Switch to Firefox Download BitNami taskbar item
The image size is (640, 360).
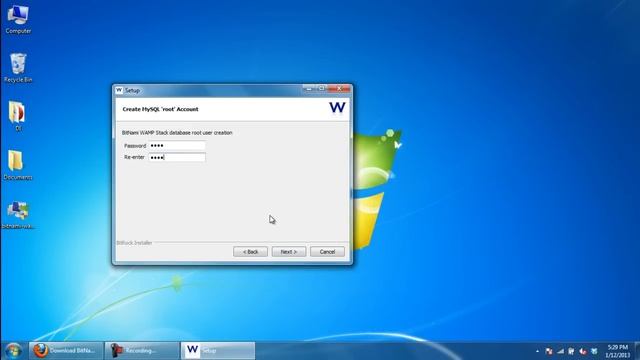[x=66, y=351]
